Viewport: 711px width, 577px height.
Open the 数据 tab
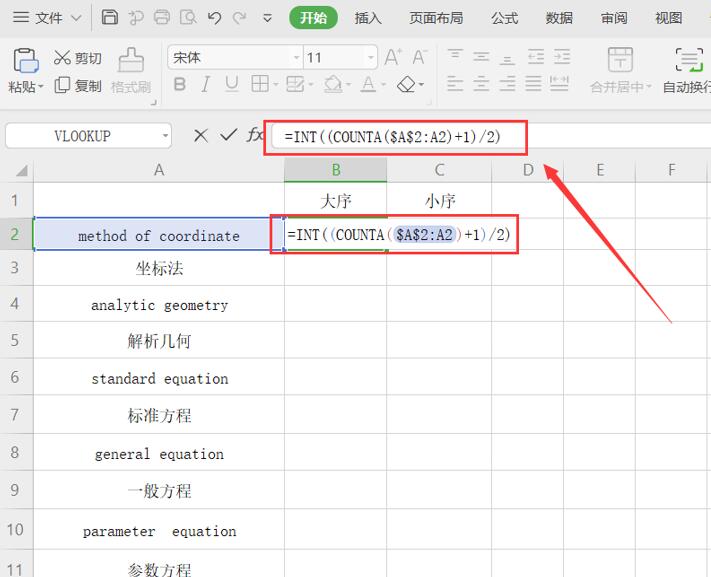point(559,18)
